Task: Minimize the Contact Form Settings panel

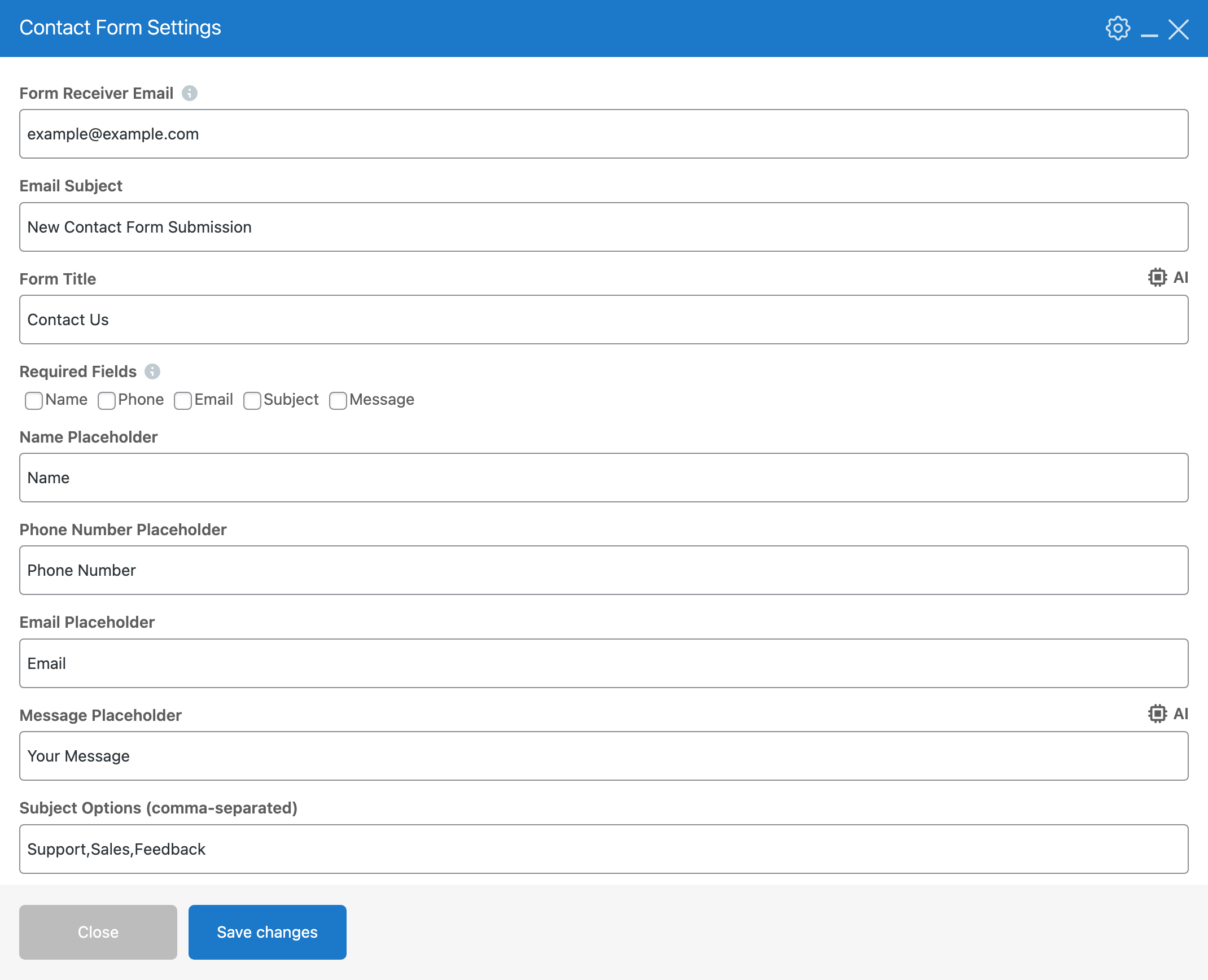Action: (x=1149, y=34)
